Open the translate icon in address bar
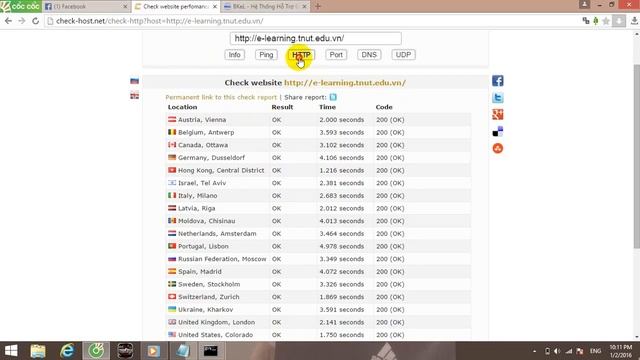The image size is (640, 360). tap(586, 21)
